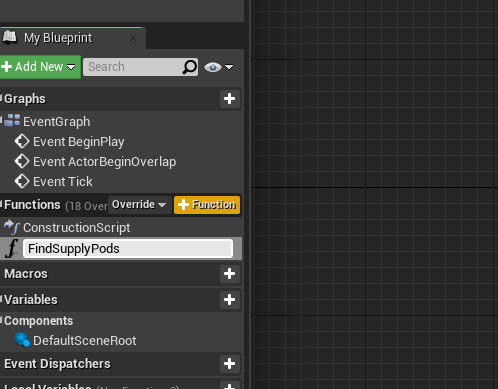Select the ConstructionScript function

[x=76, y=228]
